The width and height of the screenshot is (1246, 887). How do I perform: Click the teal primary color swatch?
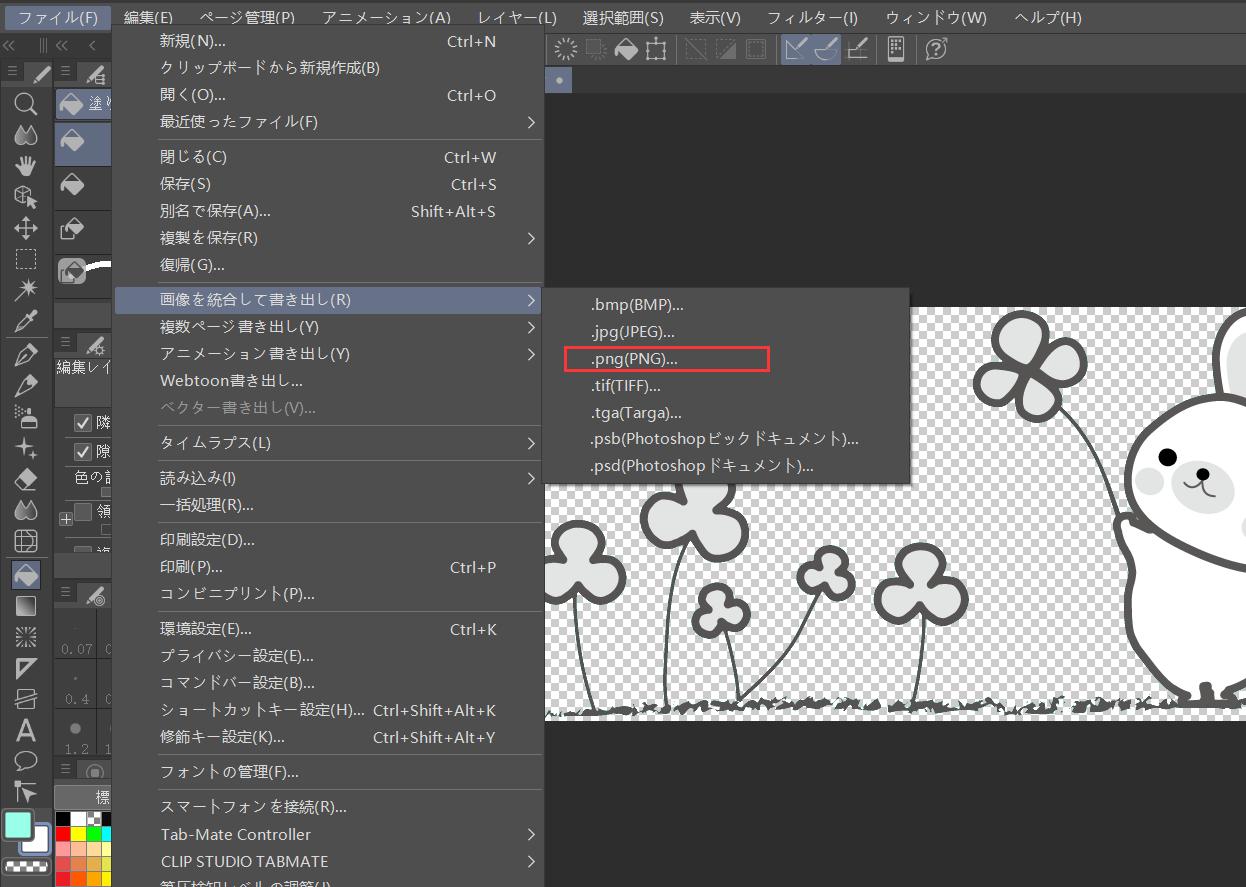pos(19,826)
